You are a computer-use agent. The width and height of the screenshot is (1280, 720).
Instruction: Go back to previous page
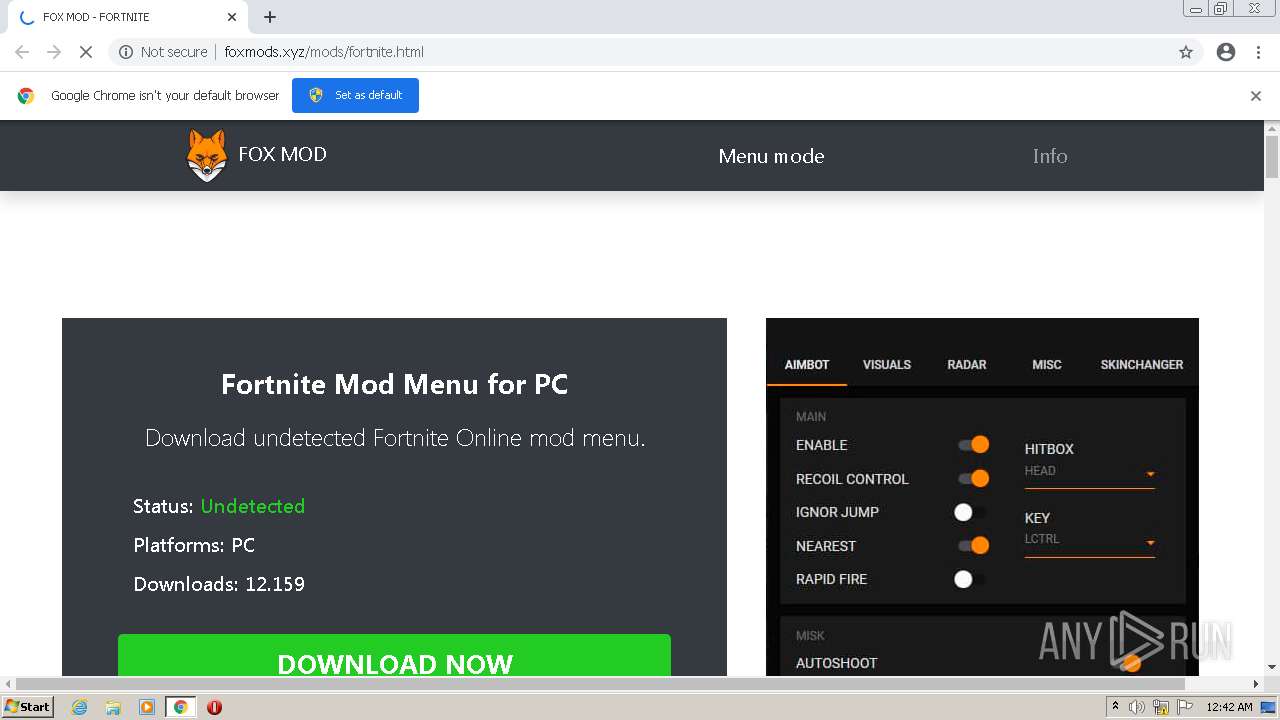[x=22, y=52]
